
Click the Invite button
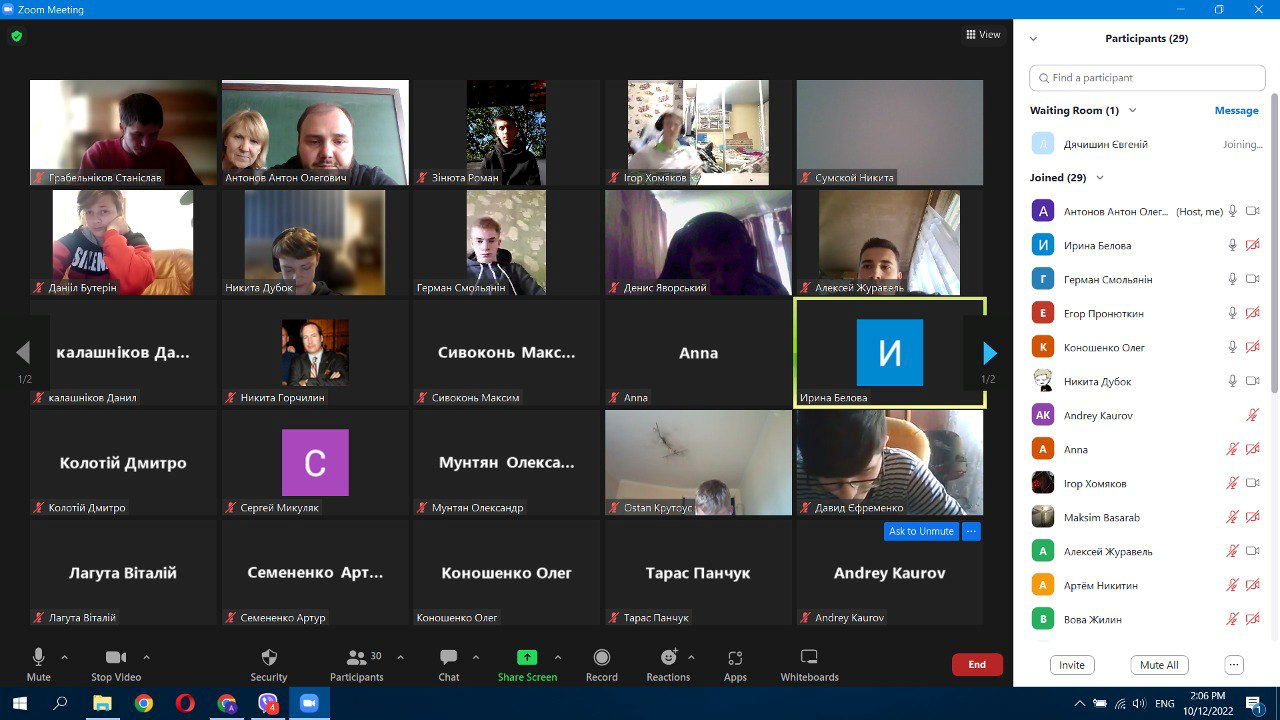click(x=1072, y=665)
